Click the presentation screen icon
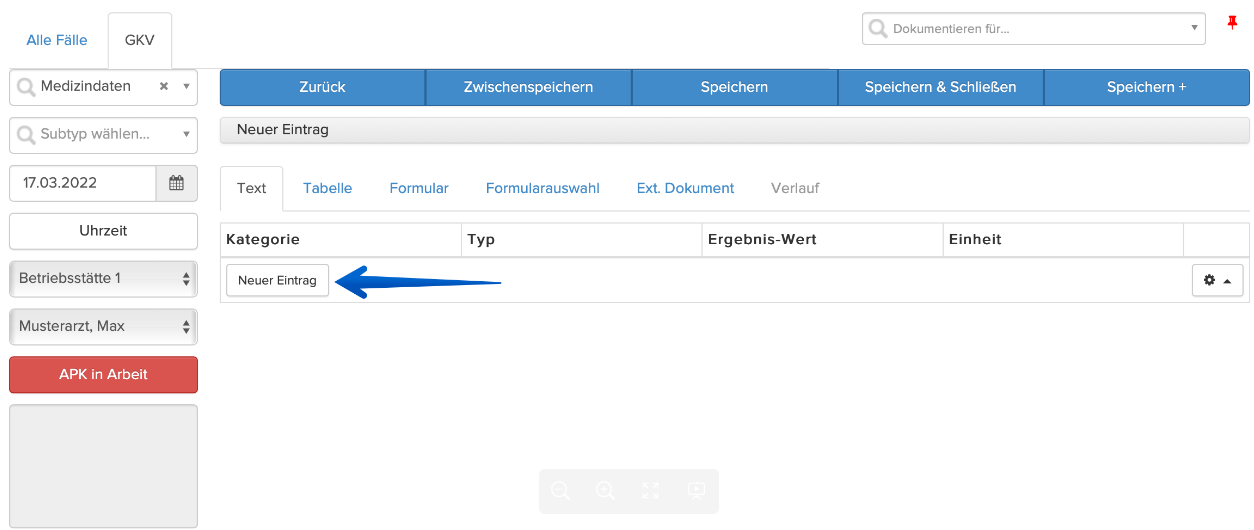 [x=697, y=491]
